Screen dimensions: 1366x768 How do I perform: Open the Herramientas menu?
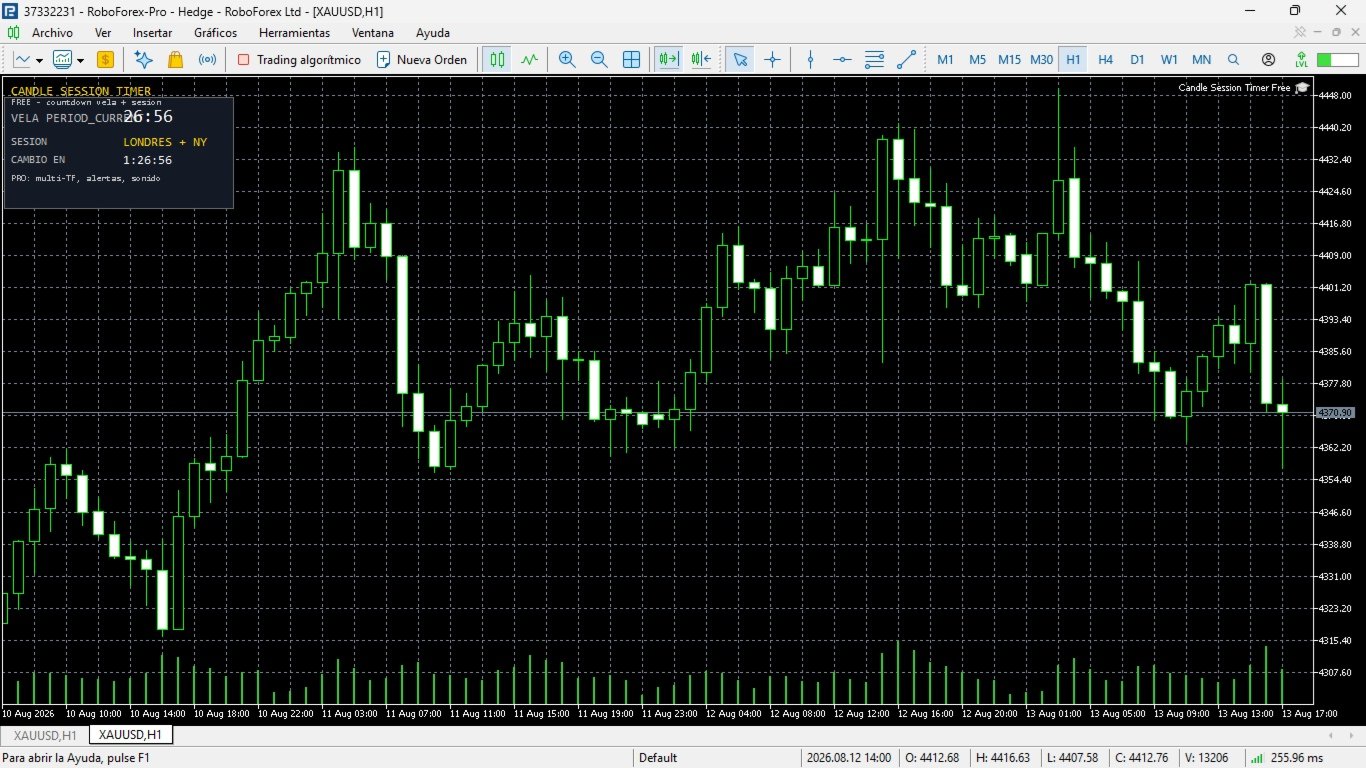(294, 32)
